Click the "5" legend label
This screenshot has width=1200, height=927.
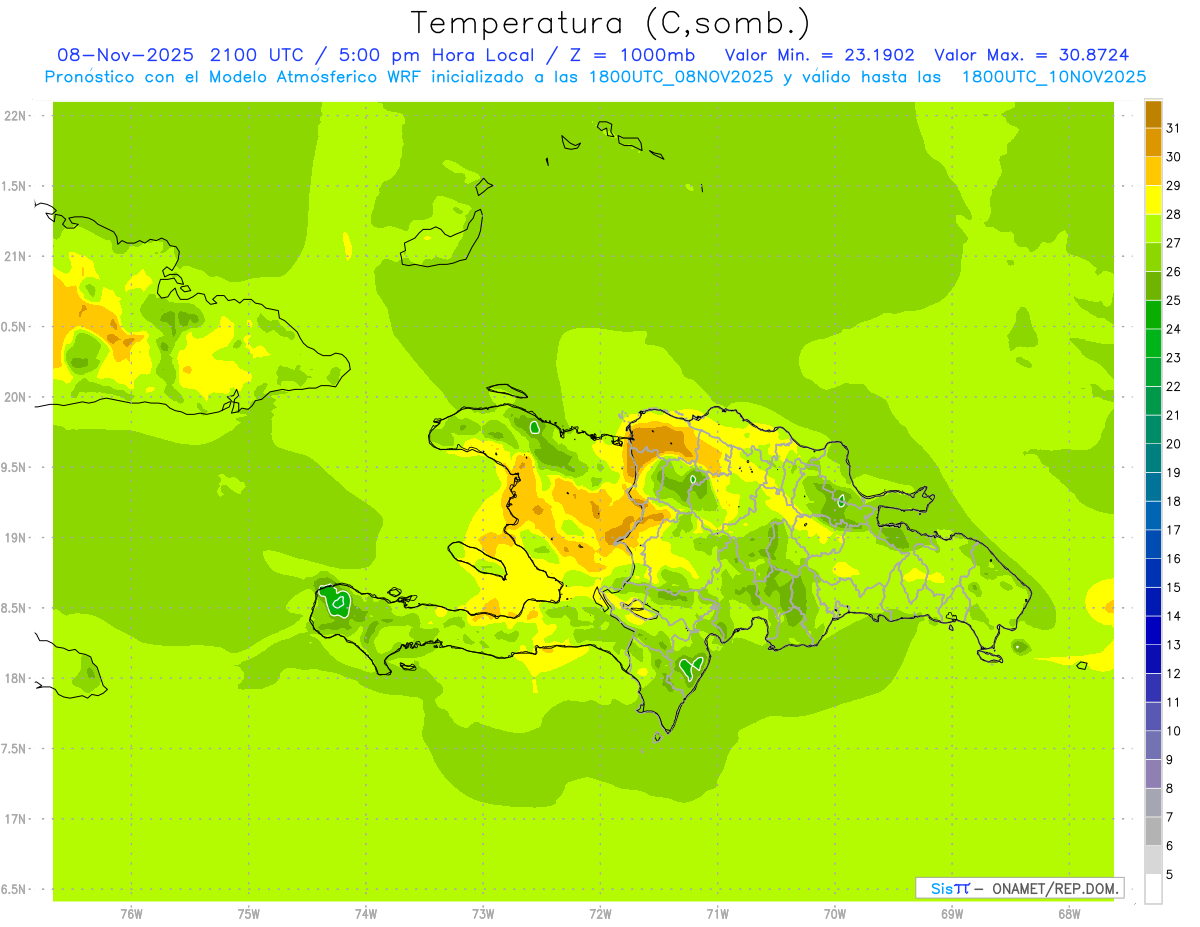(1170, 875)
